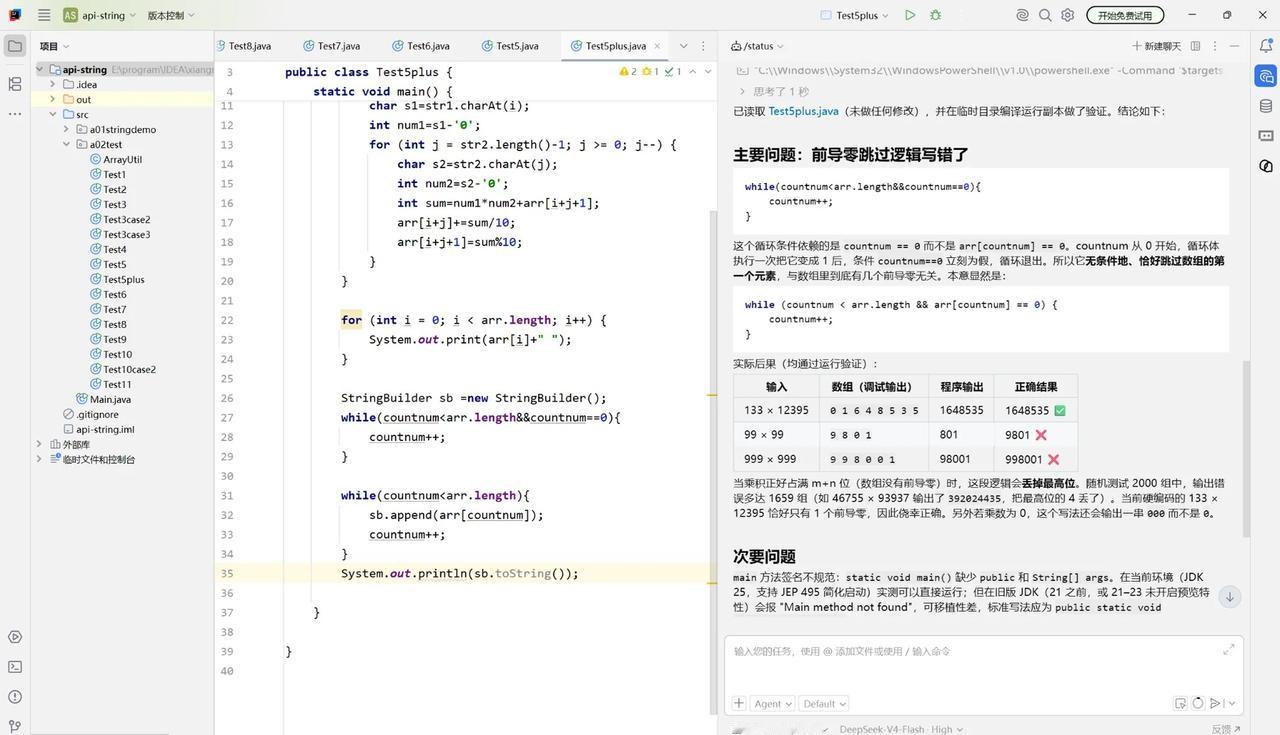1280x735 pixels.
Task: Show more tool windows (three dots, left stripe)
Action: [15, 114]
